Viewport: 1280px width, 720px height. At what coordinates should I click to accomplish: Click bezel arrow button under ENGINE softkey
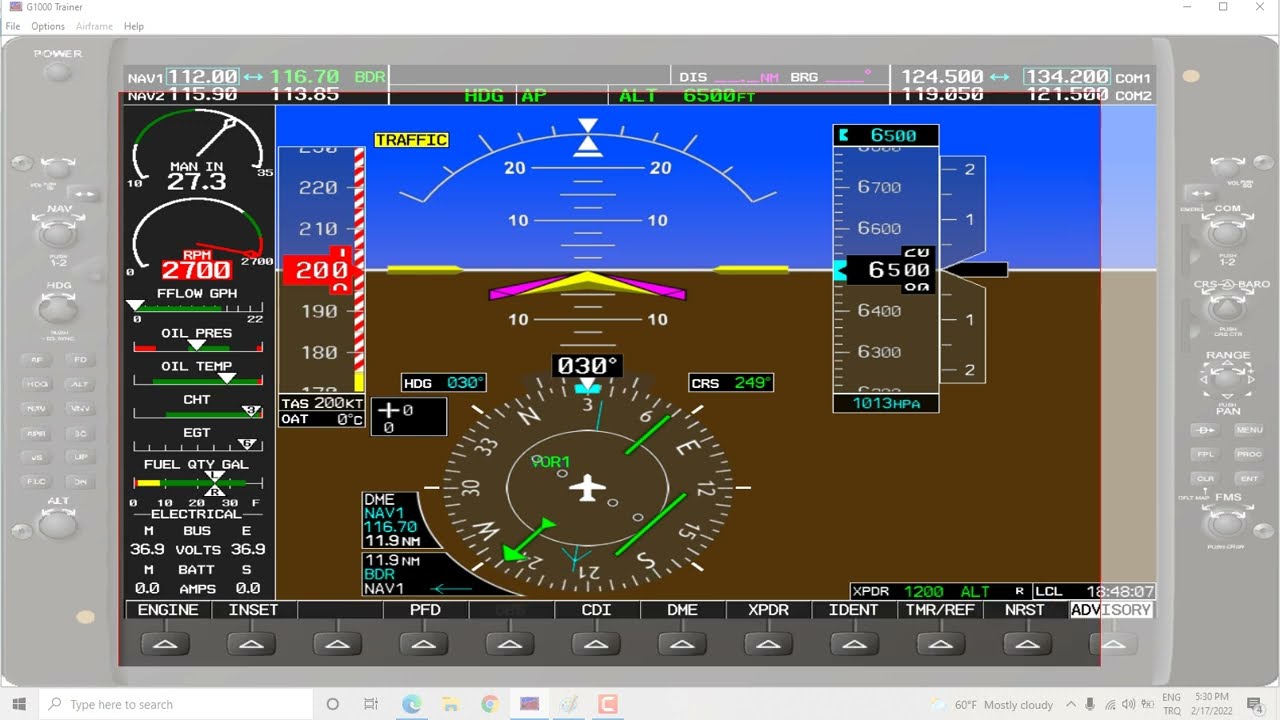point(166,645)
